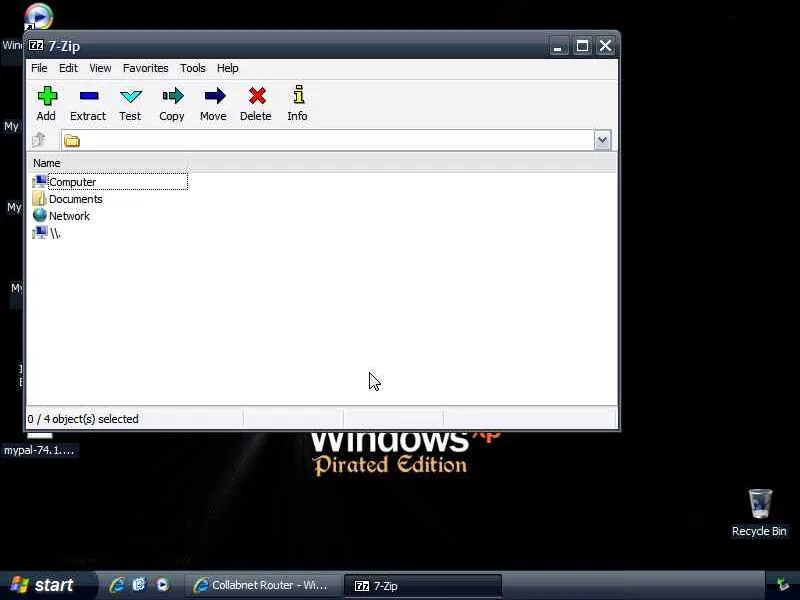Open the Recycle Bin on desktop
800x600 pixels.
[760, 513]
